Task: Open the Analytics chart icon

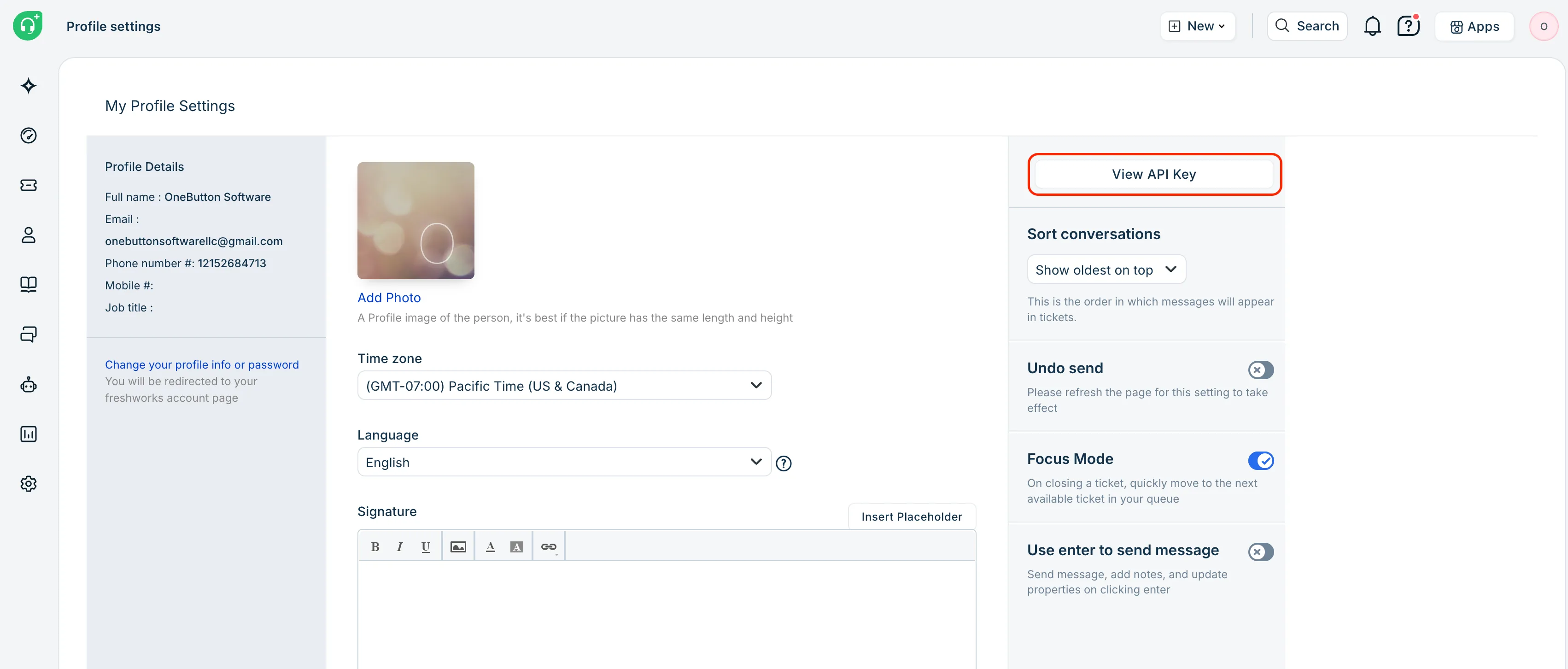Action: point(29,434)
